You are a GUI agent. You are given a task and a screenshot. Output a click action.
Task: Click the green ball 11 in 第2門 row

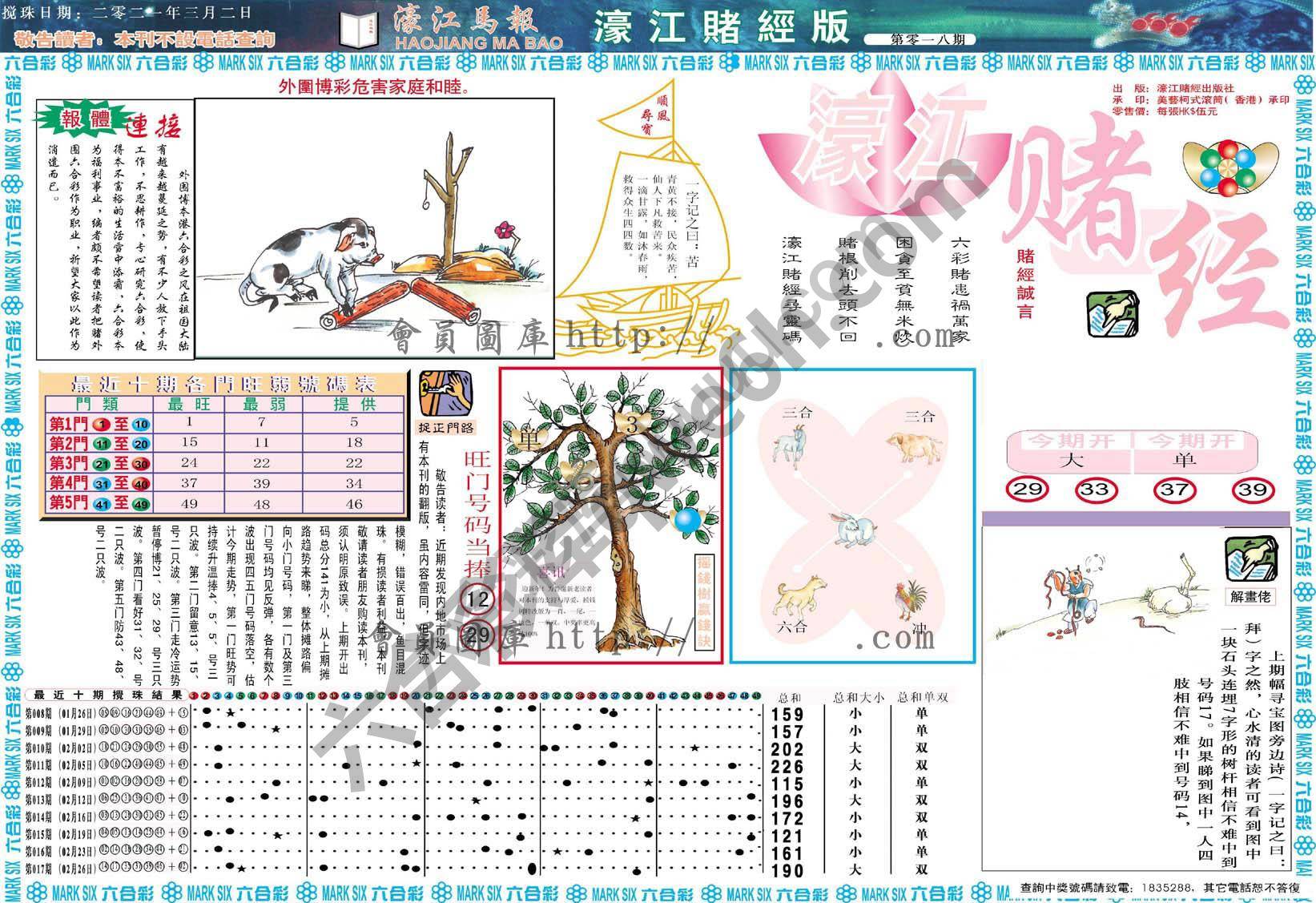point(103,445)
